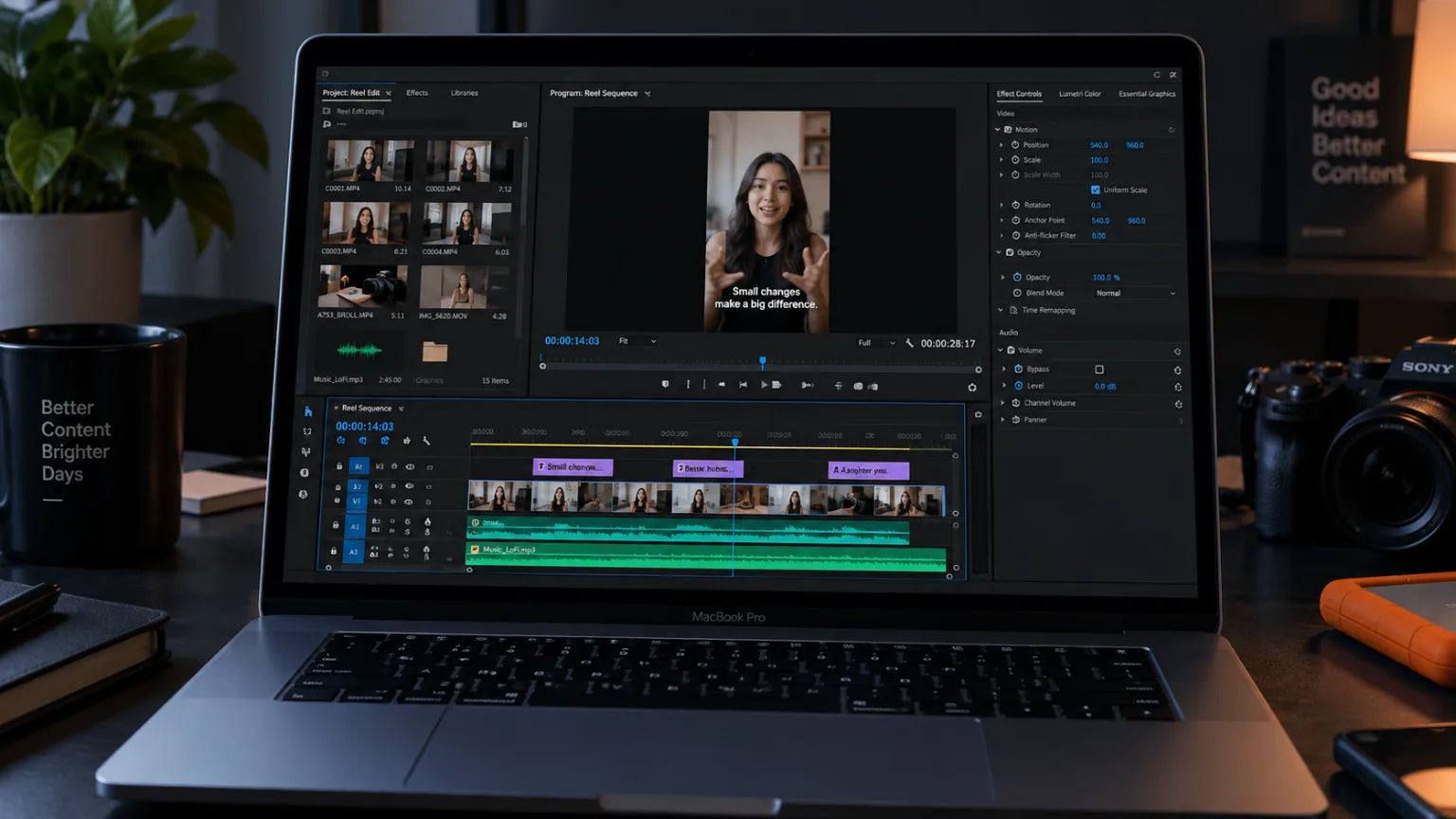1456x819 pixels.
Task: Click the Scale 100.0 value
Action: tap(1099, 160)
